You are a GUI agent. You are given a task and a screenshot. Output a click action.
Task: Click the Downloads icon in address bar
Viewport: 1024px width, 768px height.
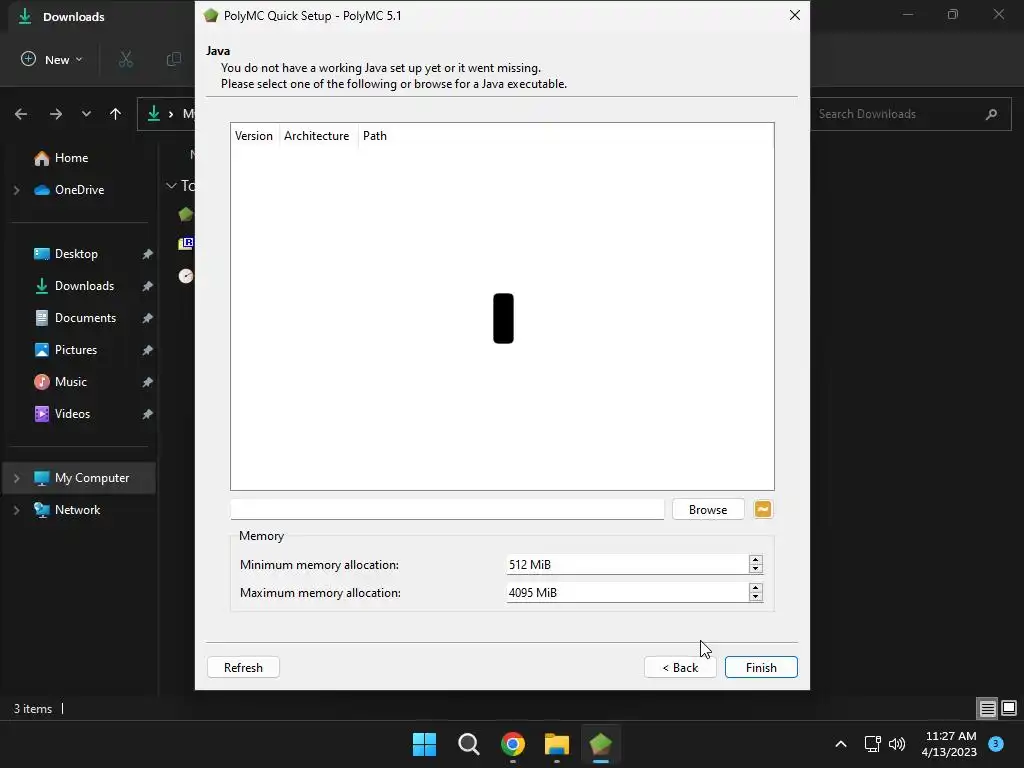click(x=153, y=114)
